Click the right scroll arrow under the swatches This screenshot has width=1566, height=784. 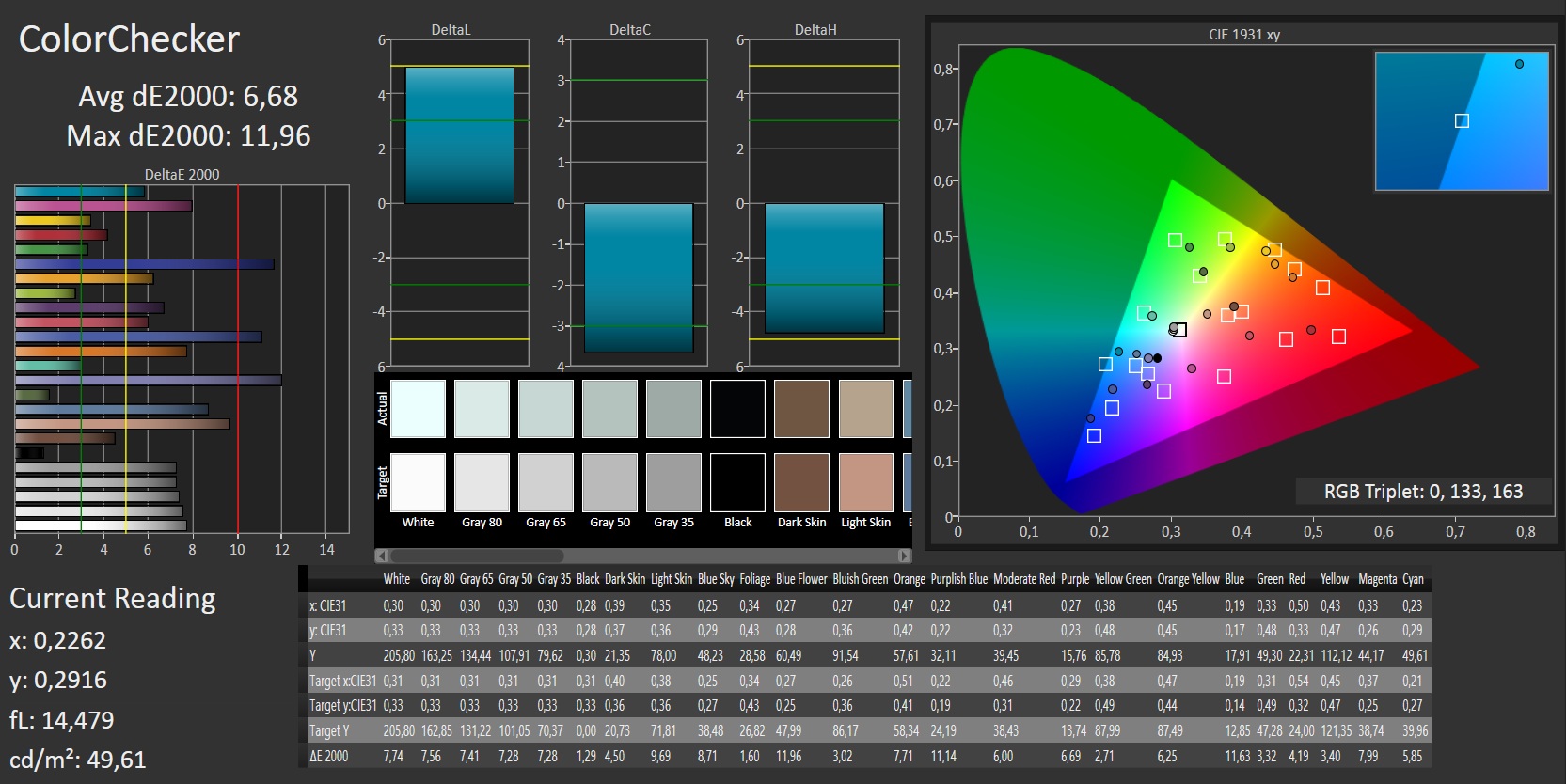905,556
